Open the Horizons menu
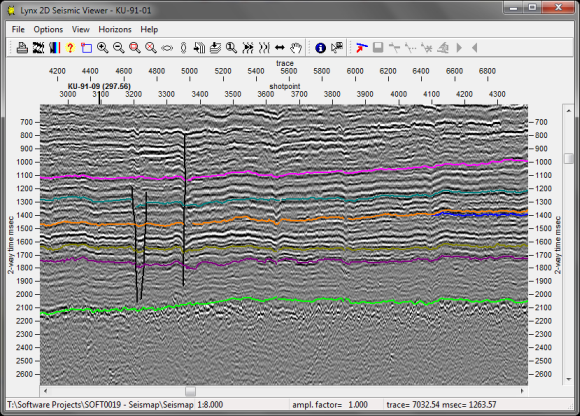 [115, 30]
